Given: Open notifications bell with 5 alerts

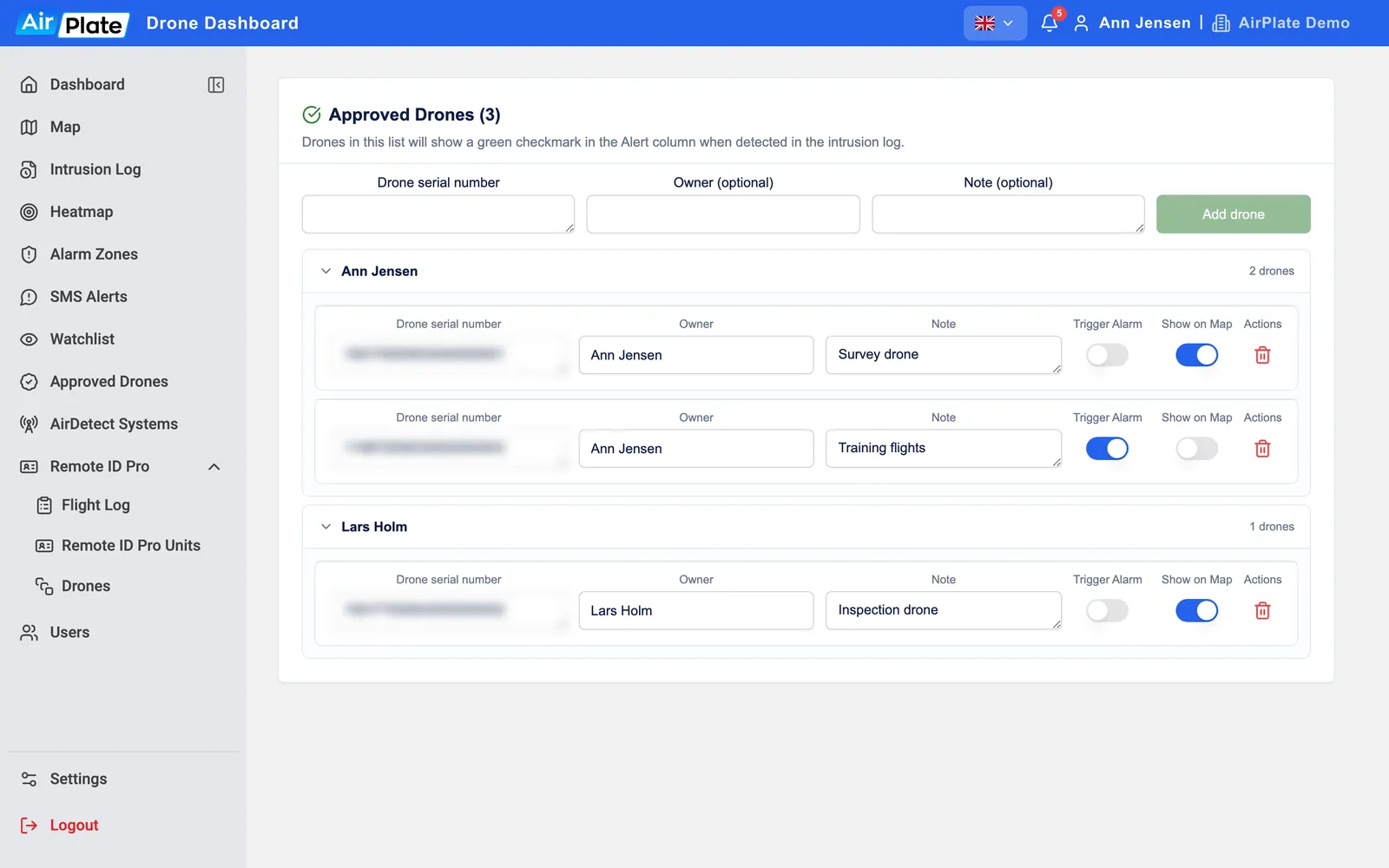Looking at the screenshot, I should pos(1050,23).
